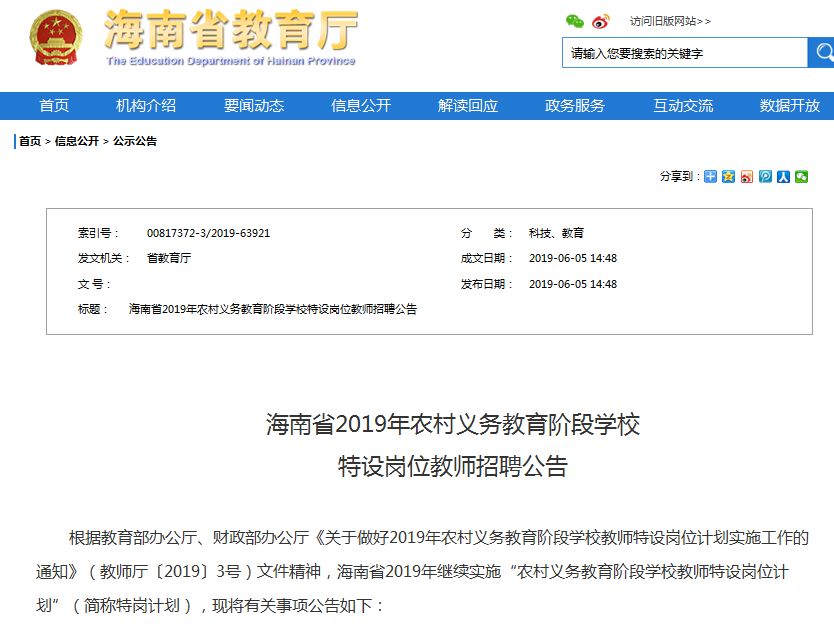Viewport: 834px width, 624px height.
Task: Click the blue plus more-share icon
Action: (710, 177)
